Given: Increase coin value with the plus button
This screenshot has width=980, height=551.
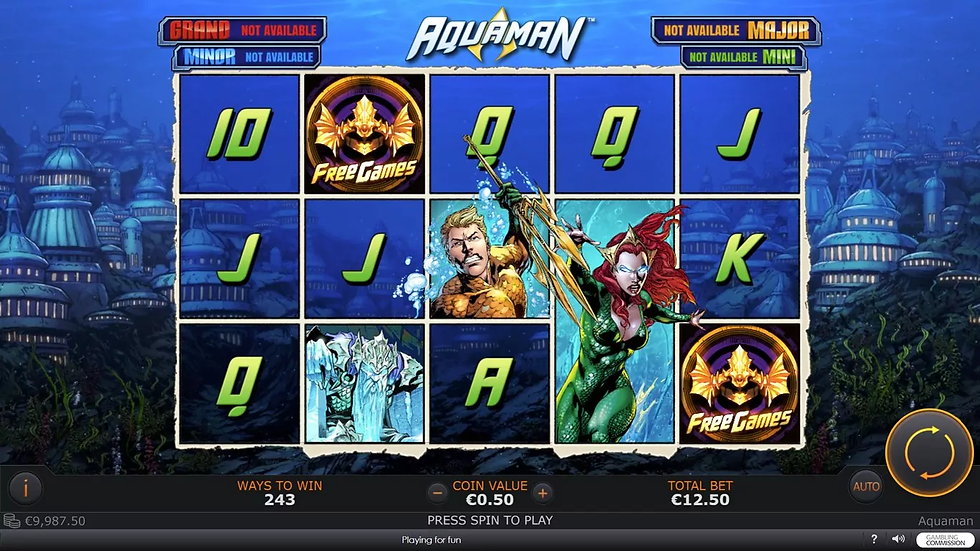Looking at the screenshot, I should pos(542,494).
